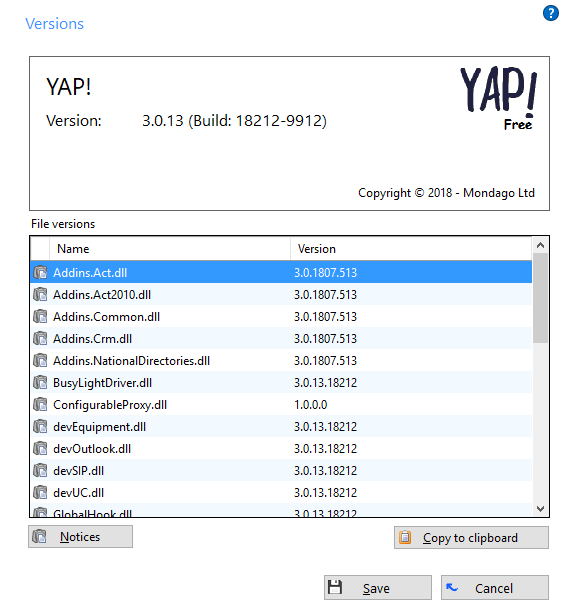Select the Addins.Crm.dll file name
The height and width of the screenshot is (612, 567).
pyautogui.click(x=92, y=338)
